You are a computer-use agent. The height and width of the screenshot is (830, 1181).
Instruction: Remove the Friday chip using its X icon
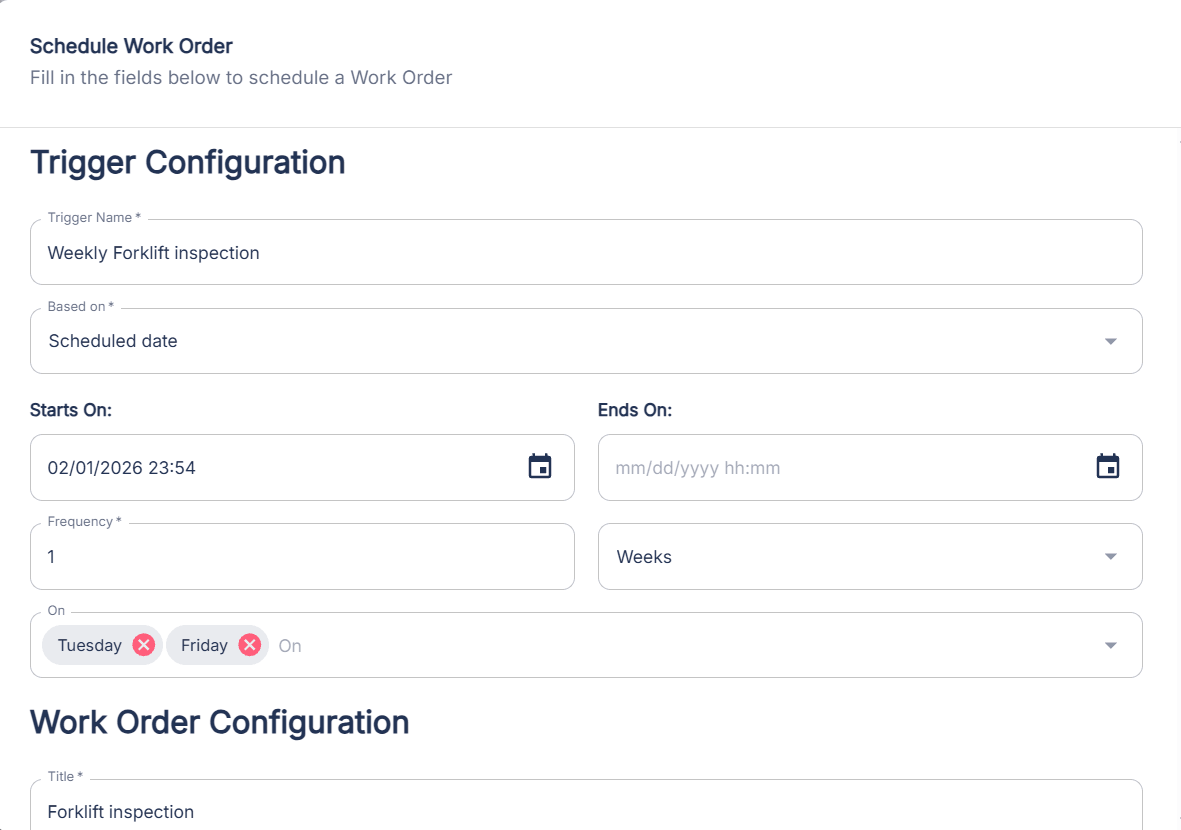[x=250, y=645]
